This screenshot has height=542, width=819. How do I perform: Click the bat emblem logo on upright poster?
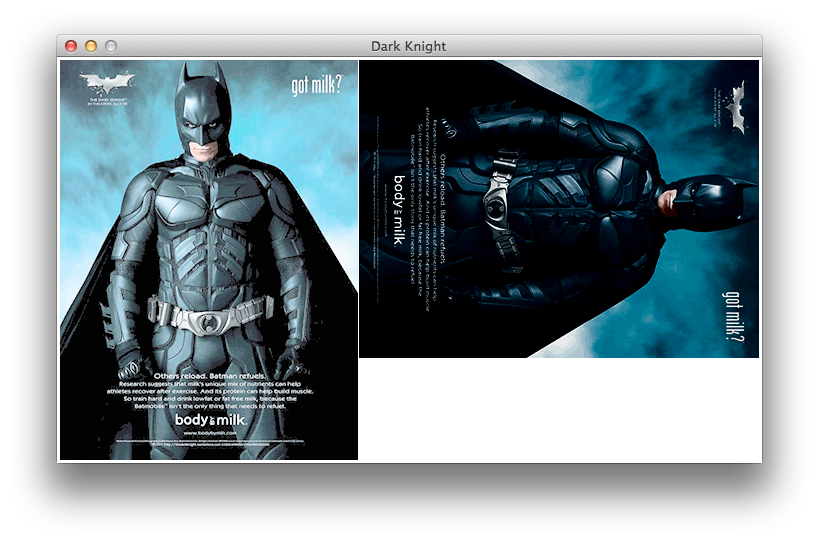coord(108,84)
